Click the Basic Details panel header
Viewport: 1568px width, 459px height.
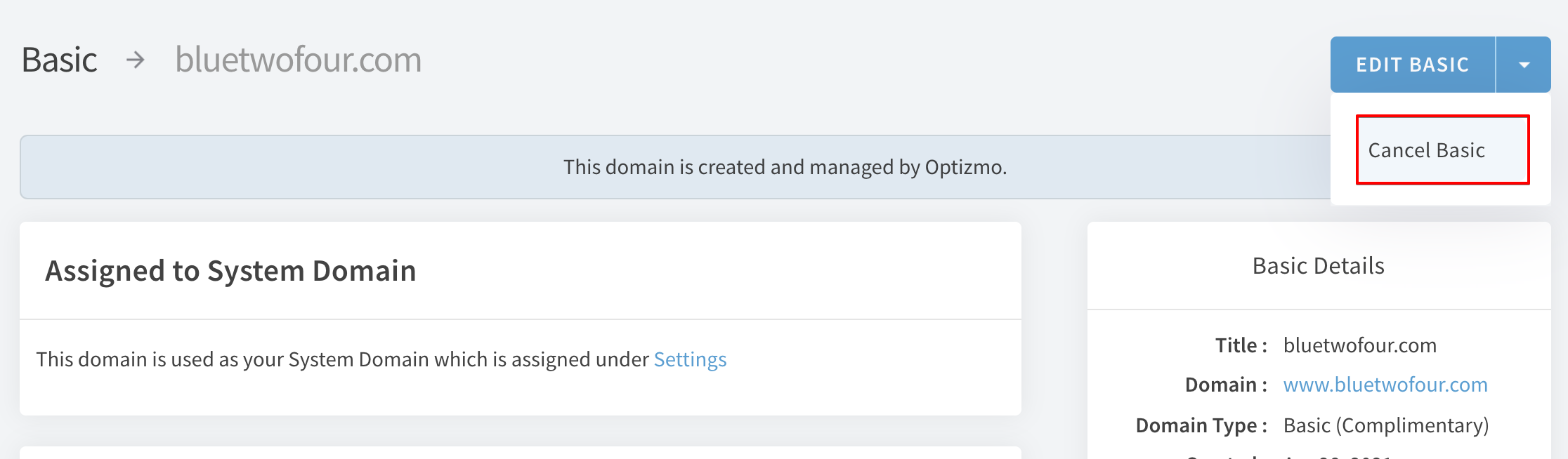pos(1319,266)
